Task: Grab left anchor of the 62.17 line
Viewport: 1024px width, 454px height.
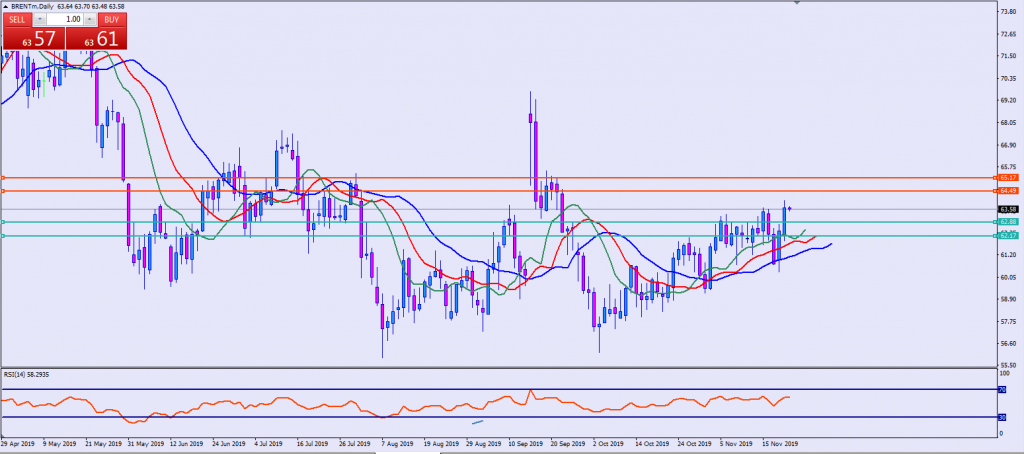Action: click(3, 236)
